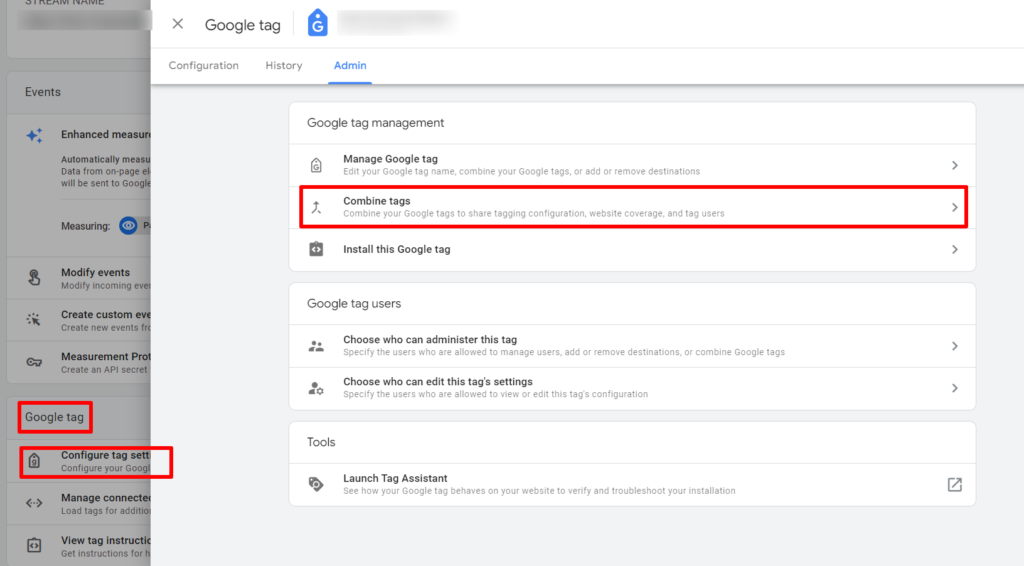Screen dimensions: 1024x566
Task: Expand Combine tags chevron arrow
Action: 955,208
